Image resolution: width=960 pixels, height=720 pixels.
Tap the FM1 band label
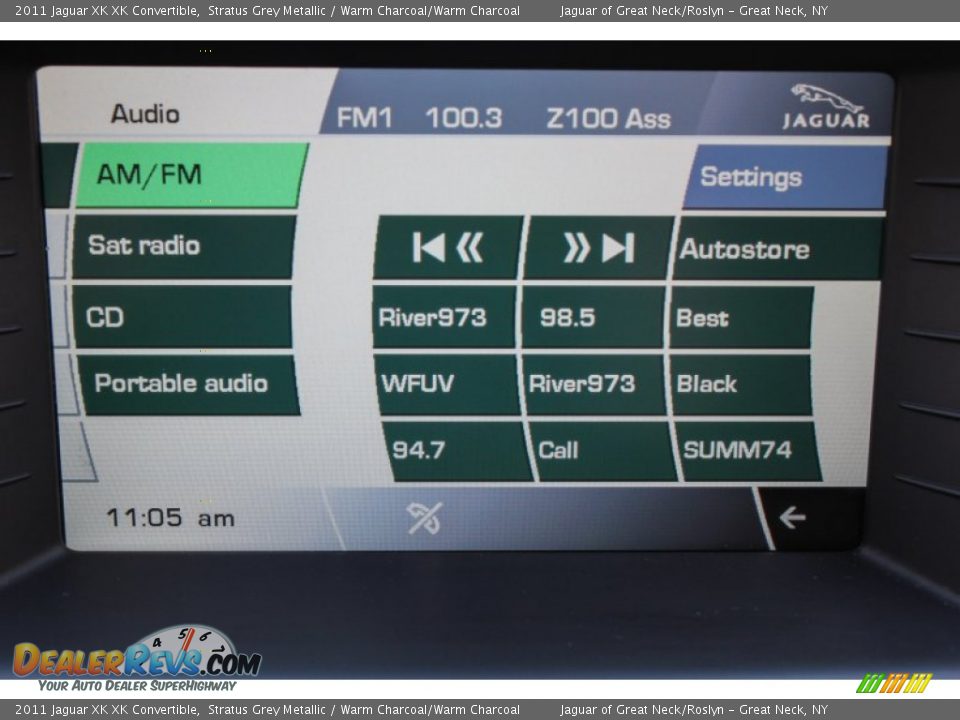(x=364, y=118)
